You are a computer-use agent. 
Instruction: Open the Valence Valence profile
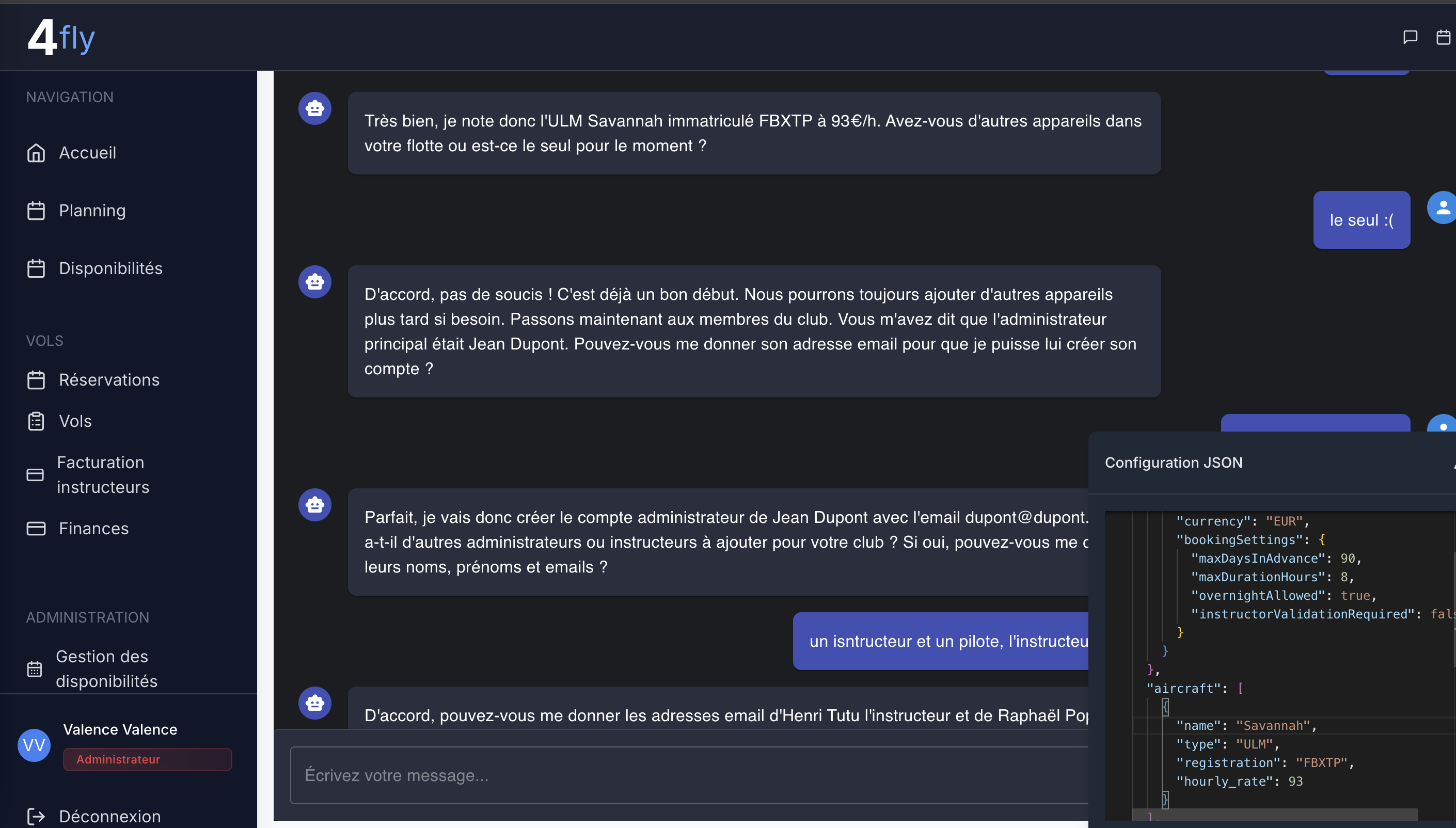(119, 729)
